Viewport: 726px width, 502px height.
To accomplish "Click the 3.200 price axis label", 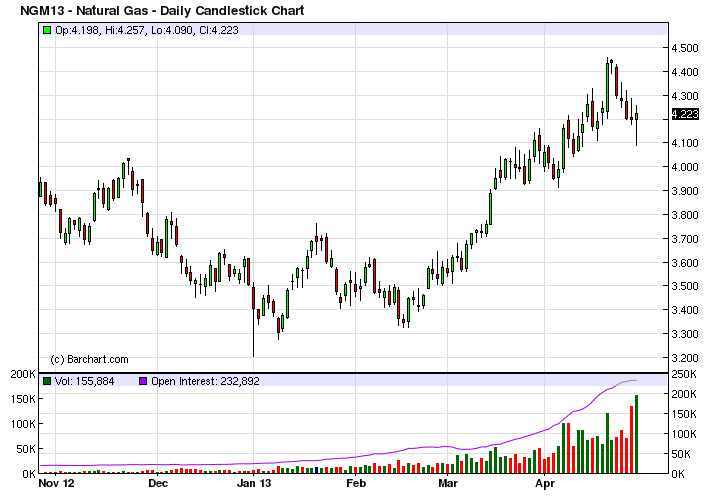I will (x=685, y=358).
